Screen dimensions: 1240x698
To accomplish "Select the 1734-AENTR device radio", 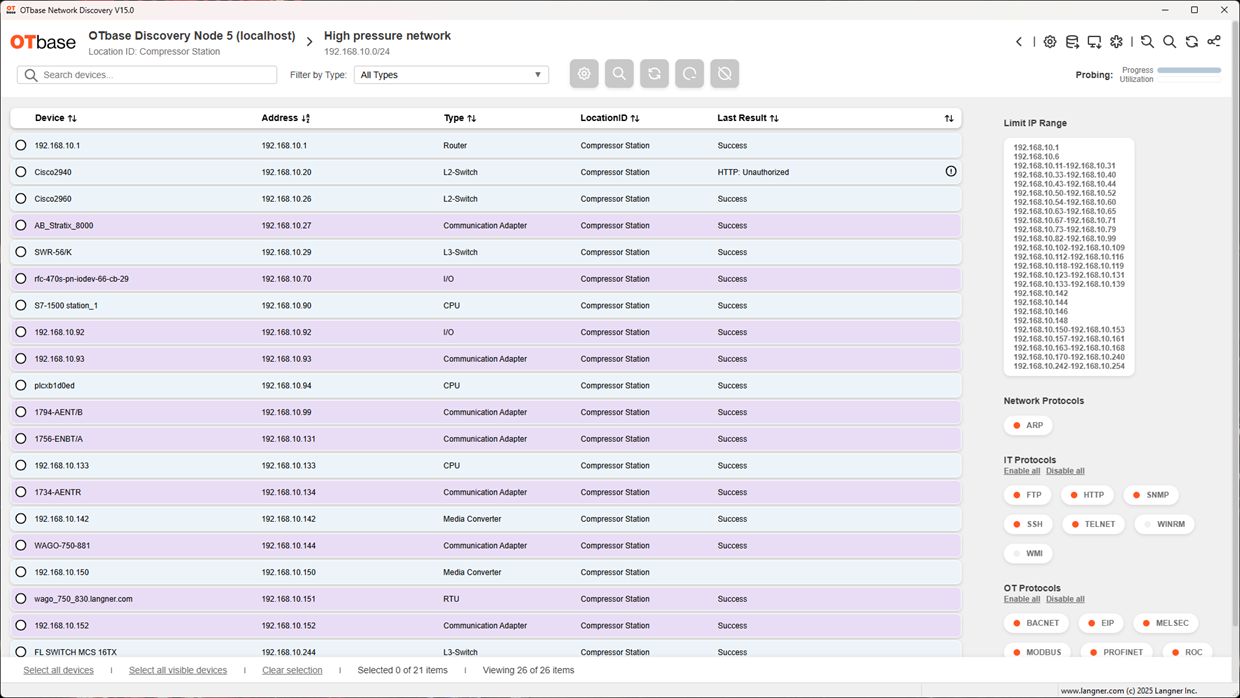I will click(21, 492).
